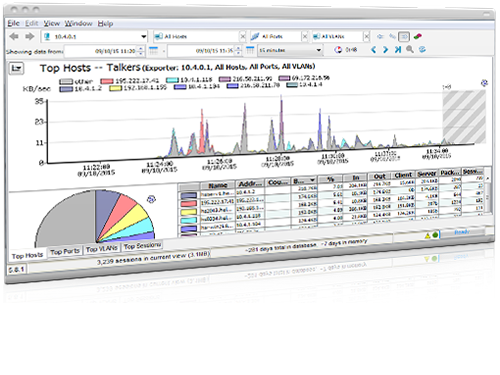Click the end date field 09/10/15 11:35
This screenshot has height=375, width=500.
point(202,51)
